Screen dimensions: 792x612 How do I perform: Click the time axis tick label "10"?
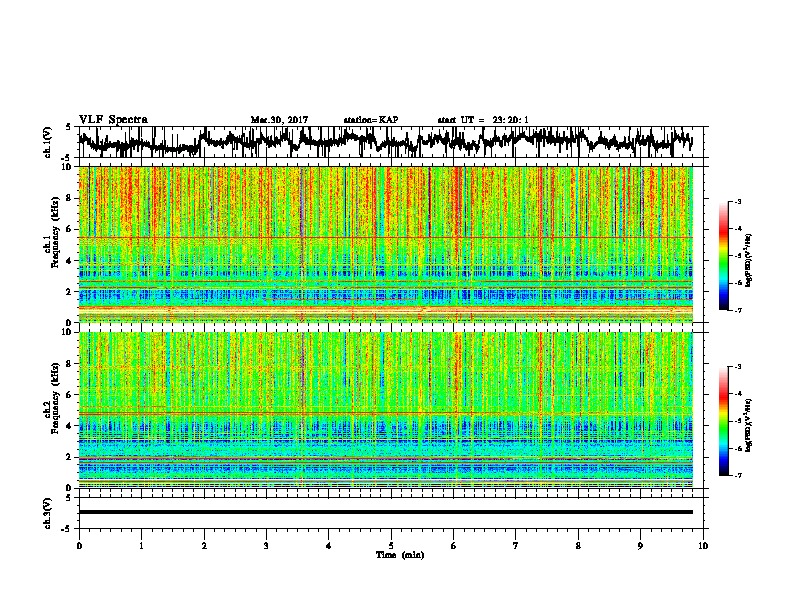pyautogui.click(x=703, y=546)
